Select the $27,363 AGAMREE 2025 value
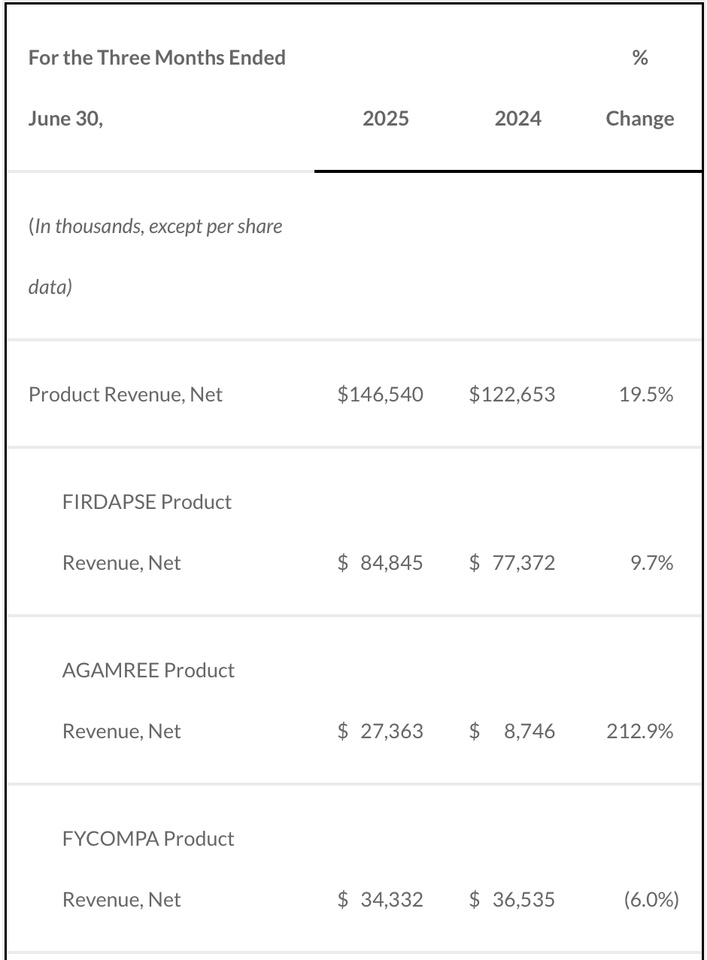707x960 pixels. (x=380, y=731)
